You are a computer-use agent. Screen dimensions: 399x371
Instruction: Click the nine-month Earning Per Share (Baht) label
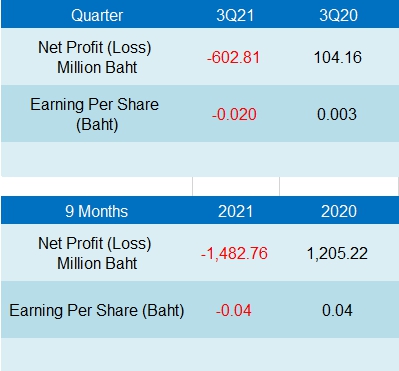point(97,310)
